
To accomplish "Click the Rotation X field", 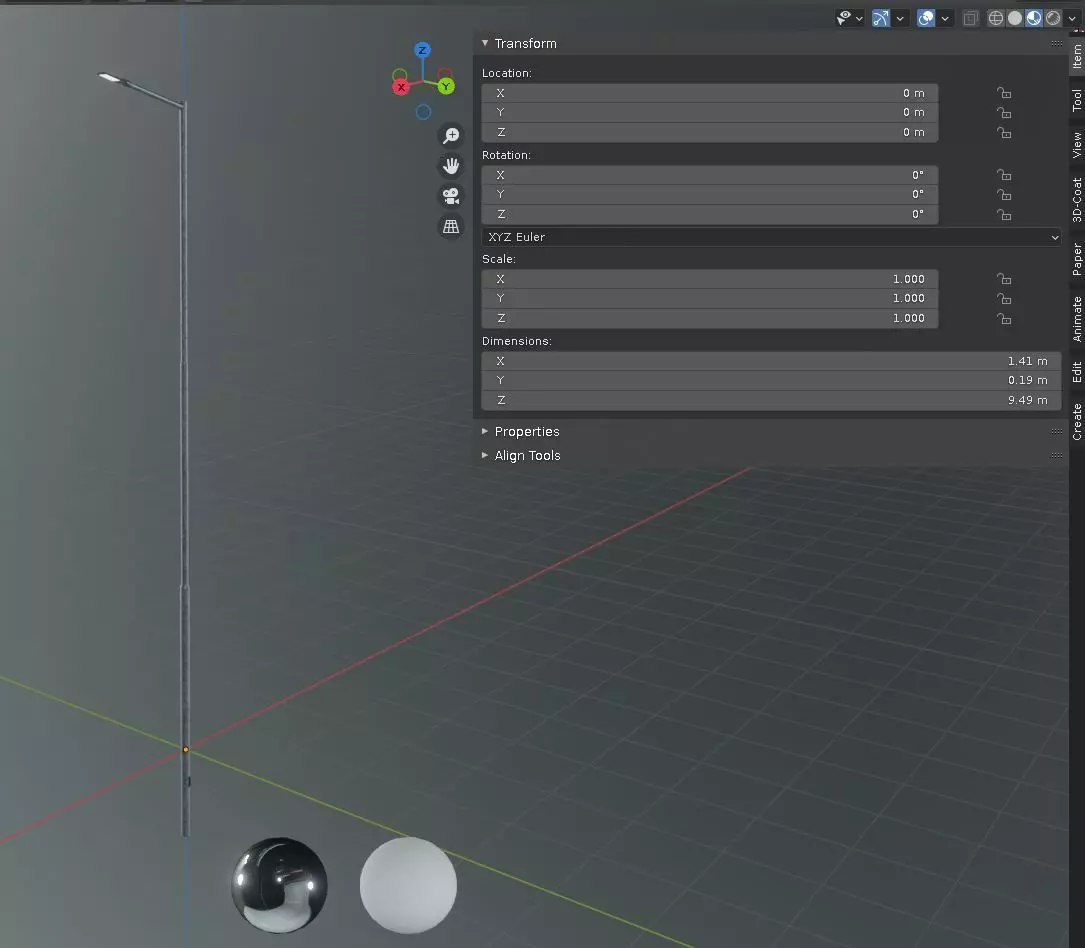I will point(709,175).
